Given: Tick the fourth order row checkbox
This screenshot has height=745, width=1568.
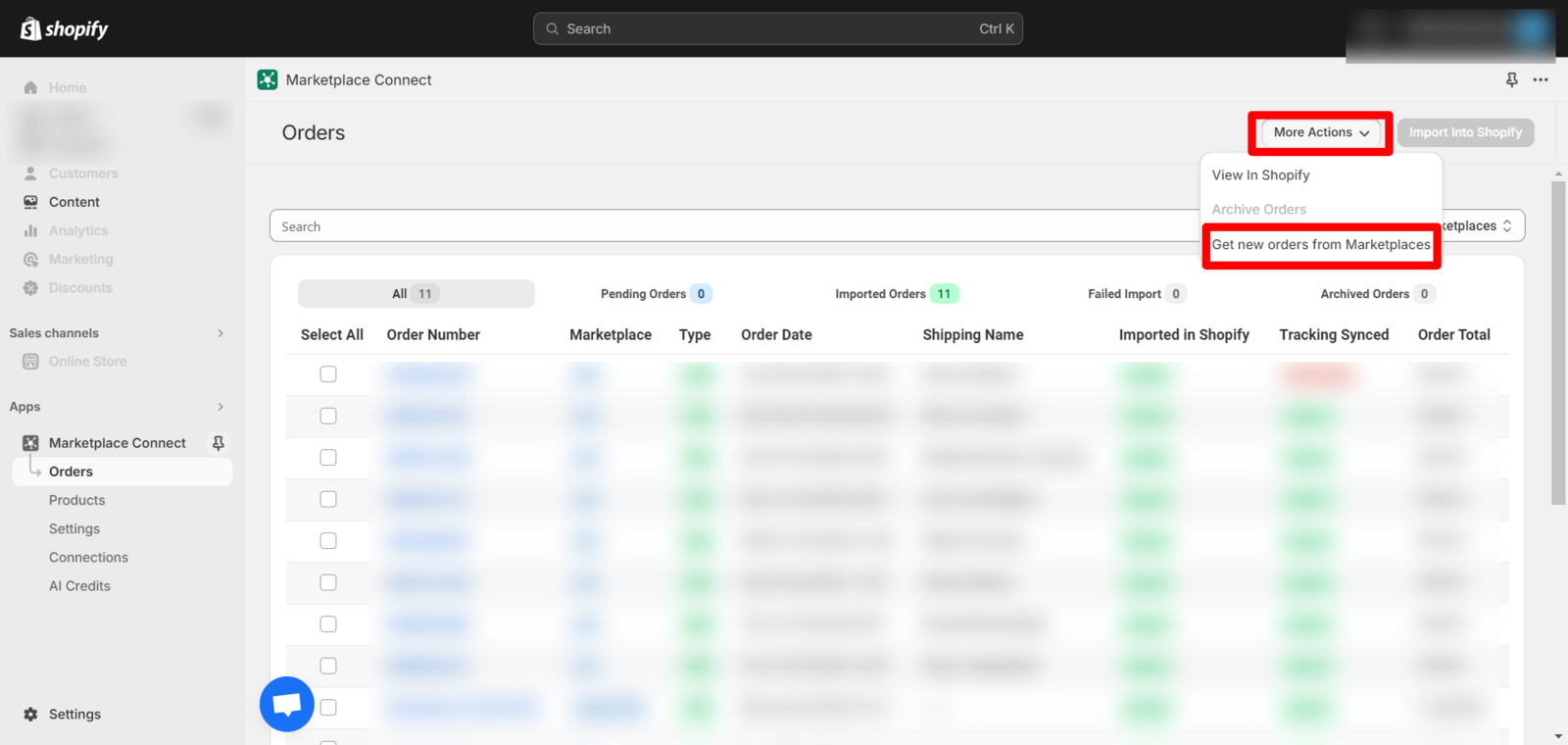Looking at the screenshot, I should pyautogui.click(x=328, y=499).
